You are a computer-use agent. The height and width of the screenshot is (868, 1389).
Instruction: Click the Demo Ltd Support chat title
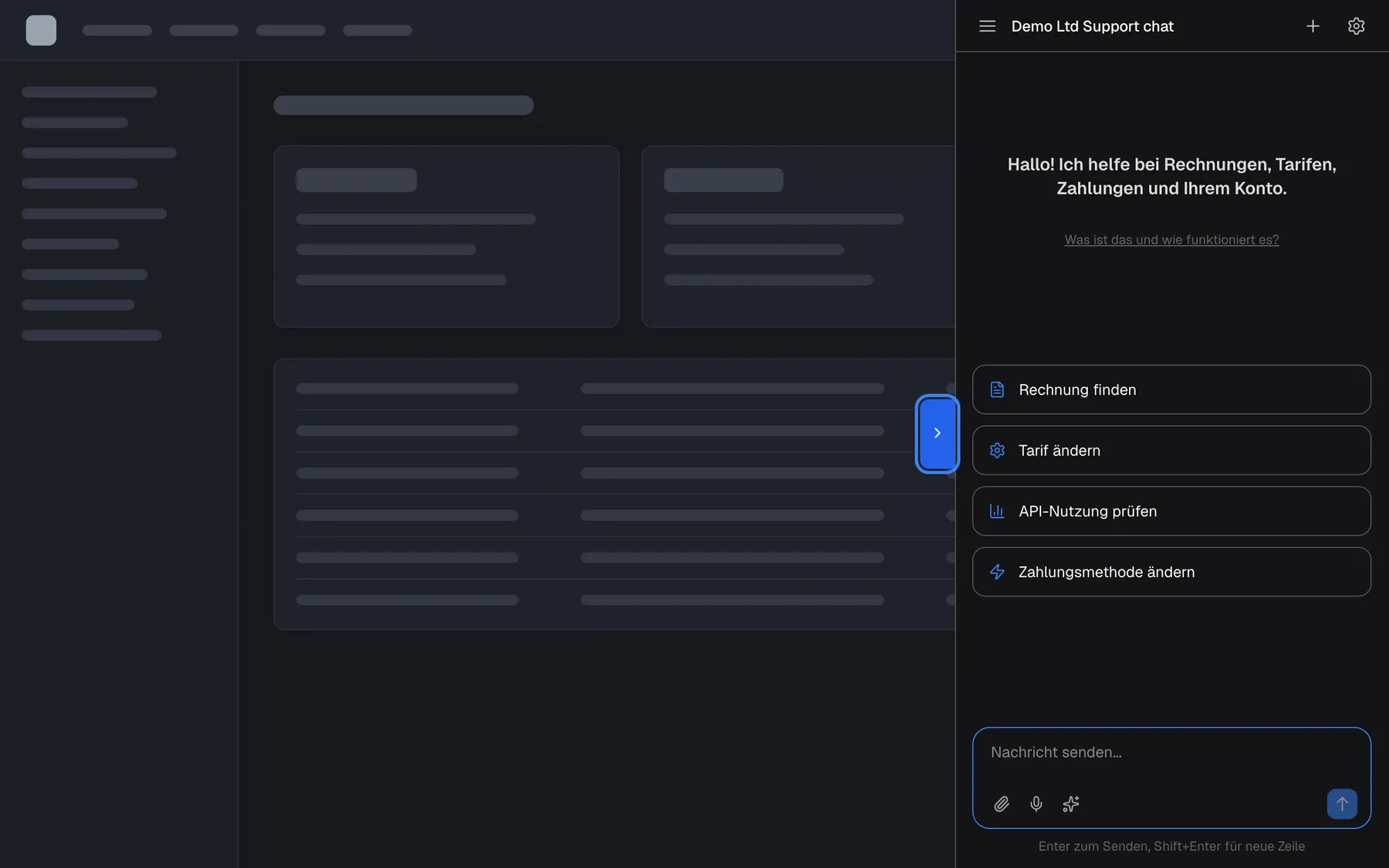point(1092,26)
